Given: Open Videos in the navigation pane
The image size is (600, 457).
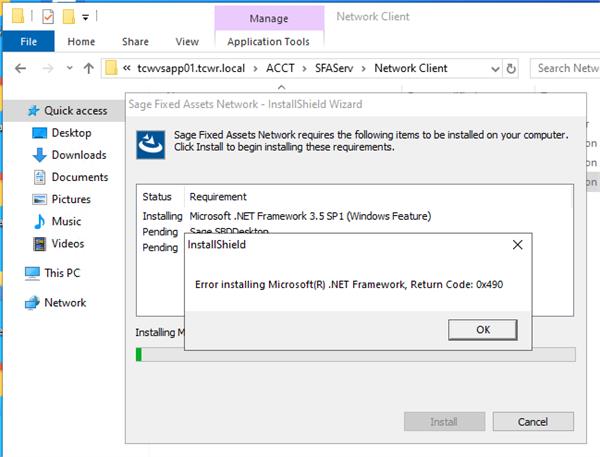Looking at the screenshot, I should (x=68, y=244).
